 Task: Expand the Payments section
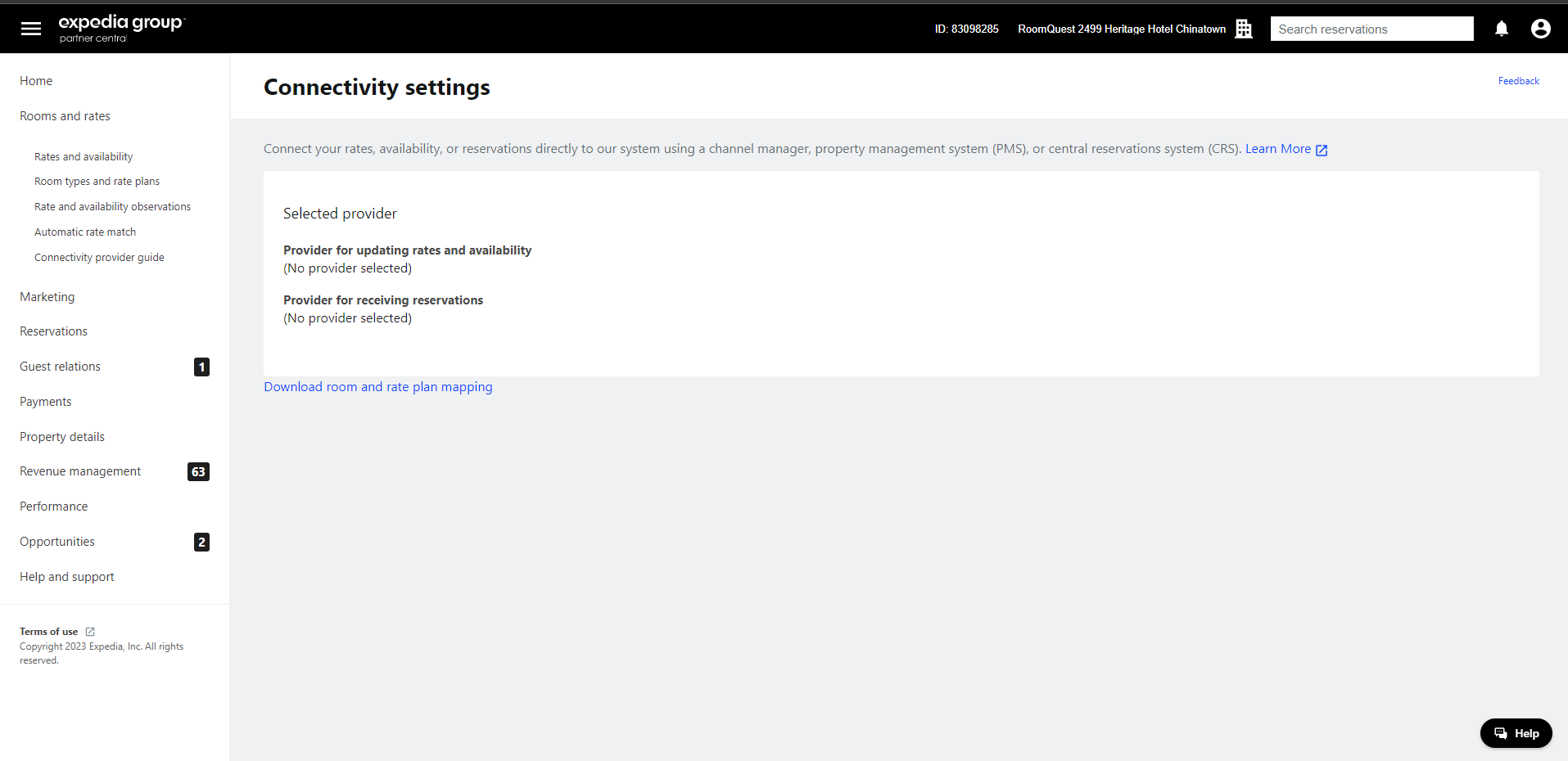45,402
